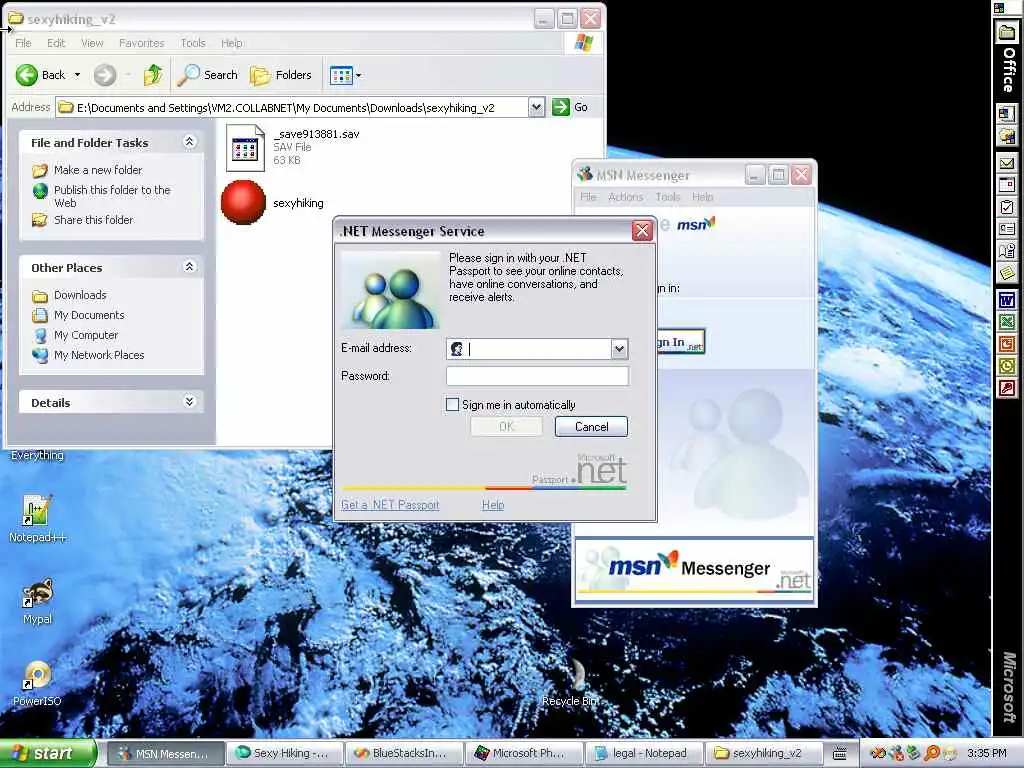Screen dimensions: 1024x768
Task: Collapse the Other Places panel
Action: click(x=189, y=266)
